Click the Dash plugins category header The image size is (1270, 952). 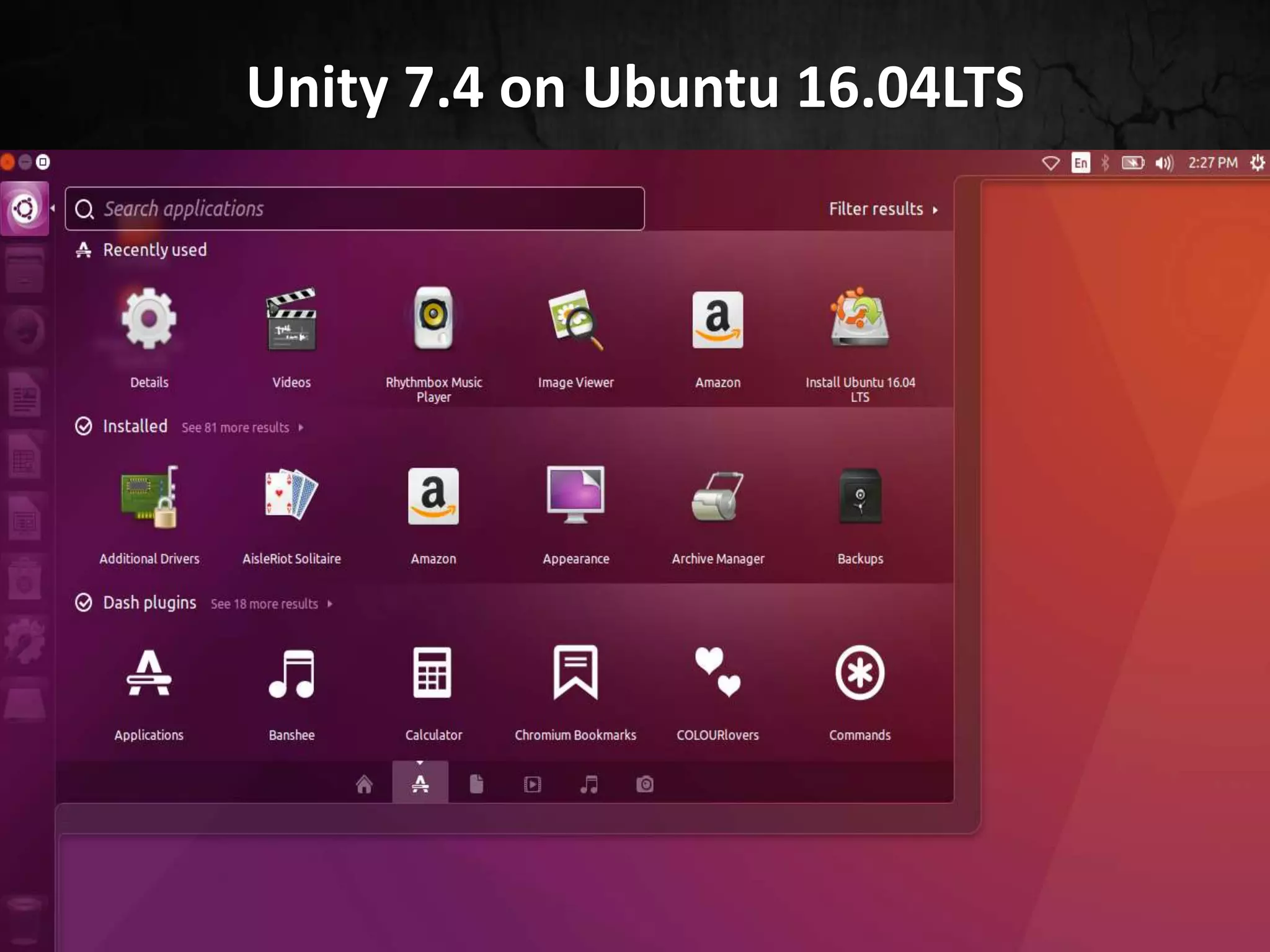pyautogui.click(x=136, y=602)
